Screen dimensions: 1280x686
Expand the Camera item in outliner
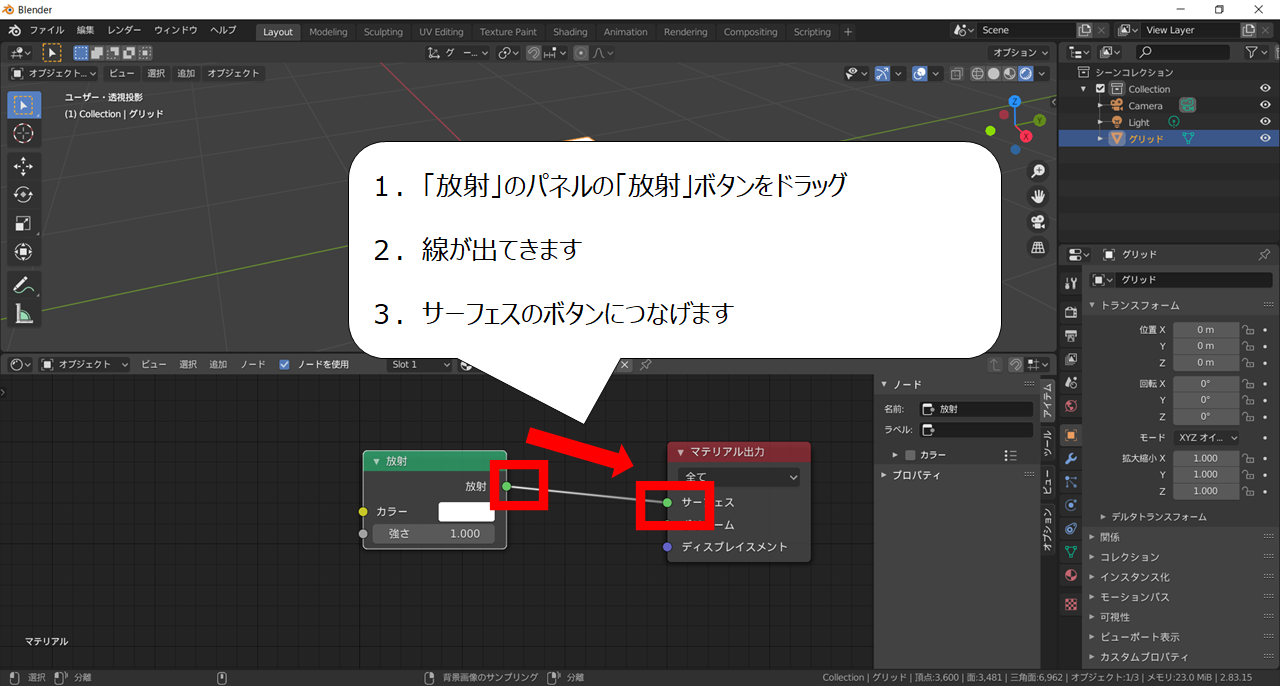[1101, 105]
